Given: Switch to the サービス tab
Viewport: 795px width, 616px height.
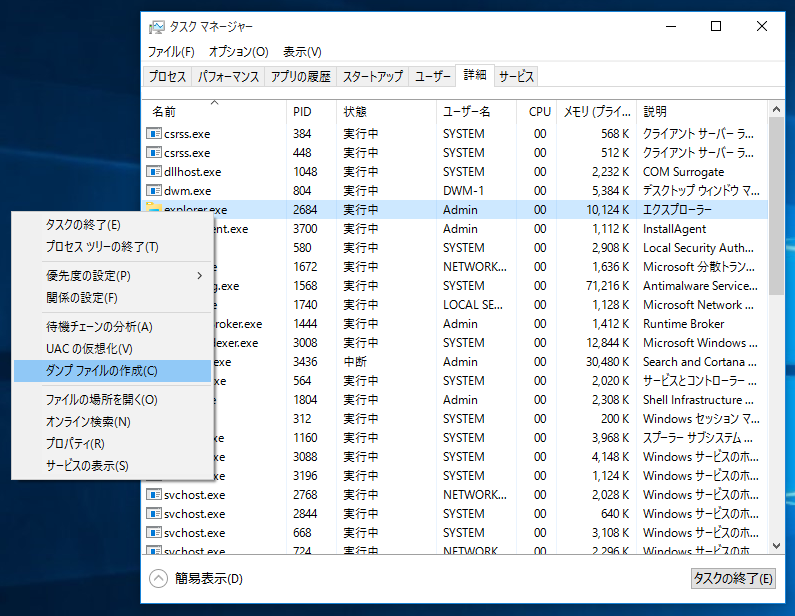Looking at the screenshot, I should [516, 77].
